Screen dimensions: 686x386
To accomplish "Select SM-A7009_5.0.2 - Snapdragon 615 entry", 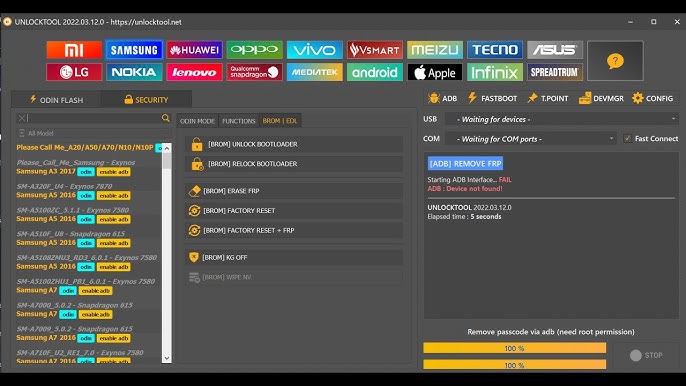I will tap(74, 329).
